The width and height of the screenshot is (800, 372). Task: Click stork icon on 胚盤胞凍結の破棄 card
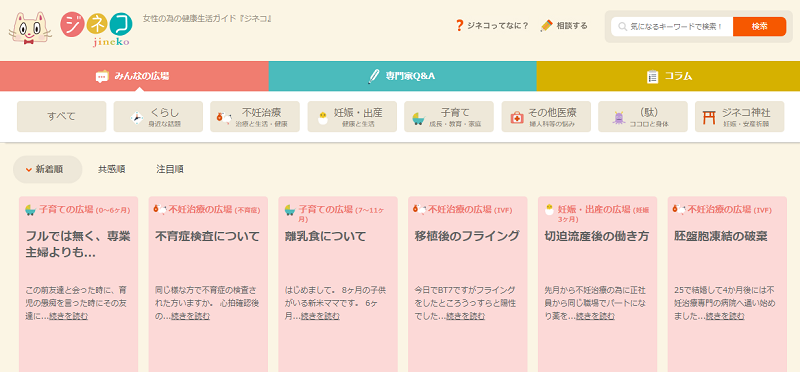pyautogui.click(x=679, y=209)
